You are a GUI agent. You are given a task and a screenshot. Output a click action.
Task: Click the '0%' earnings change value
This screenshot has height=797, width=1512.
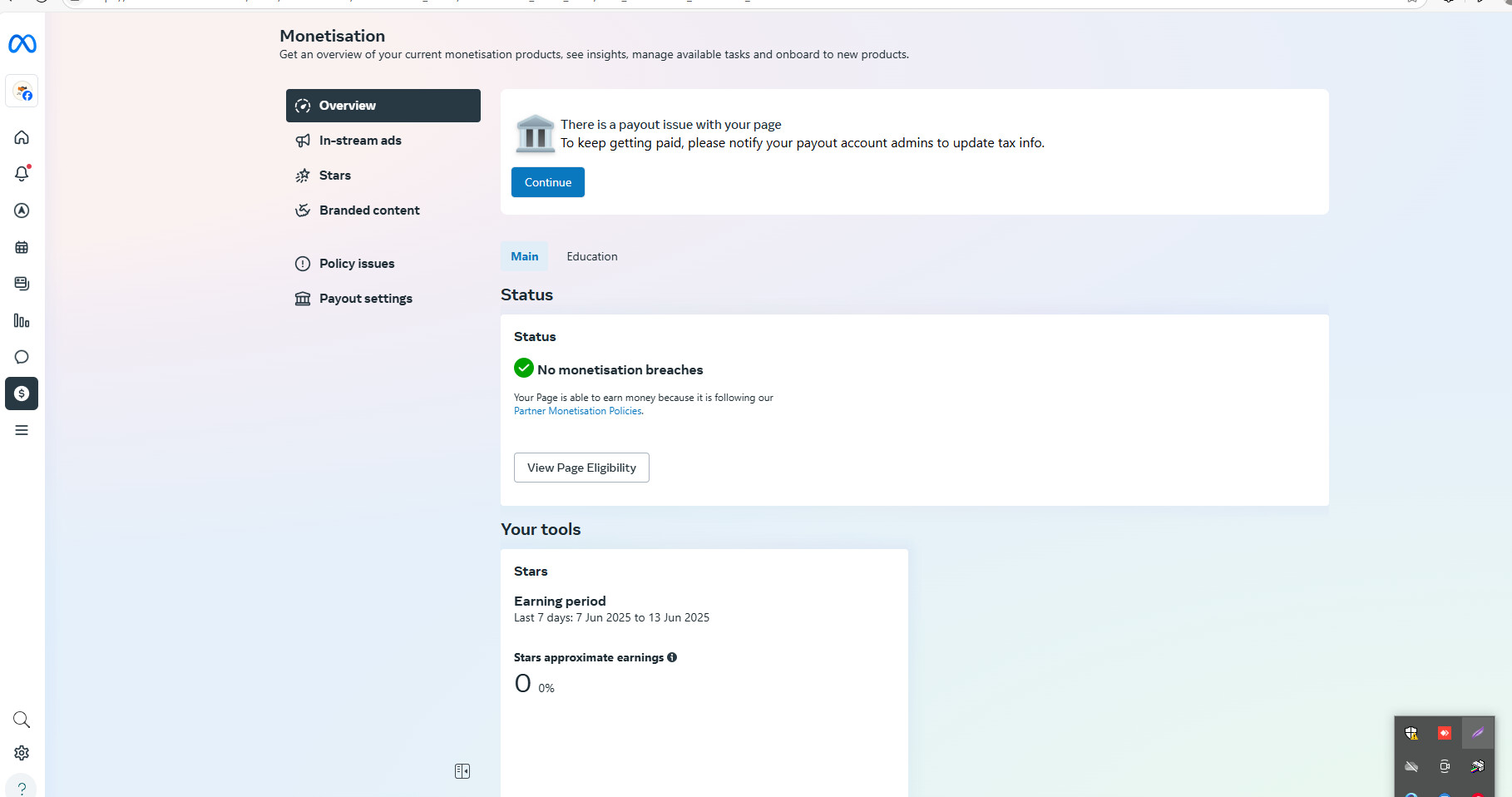[x=546, y=688]
